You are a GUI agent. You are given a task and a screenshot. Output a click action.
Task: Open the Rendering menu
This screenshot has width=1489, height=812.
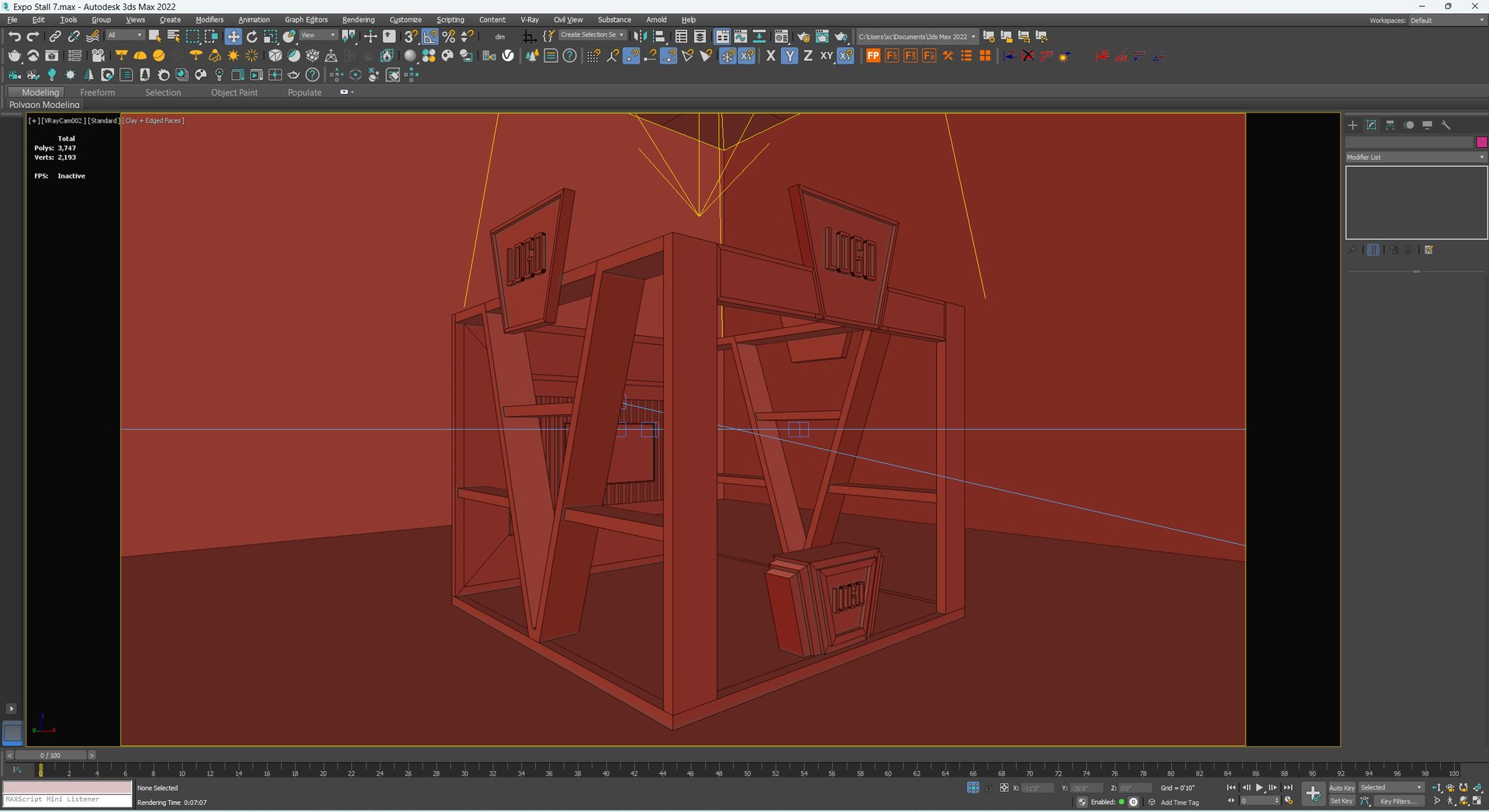(x=358, y=20)
